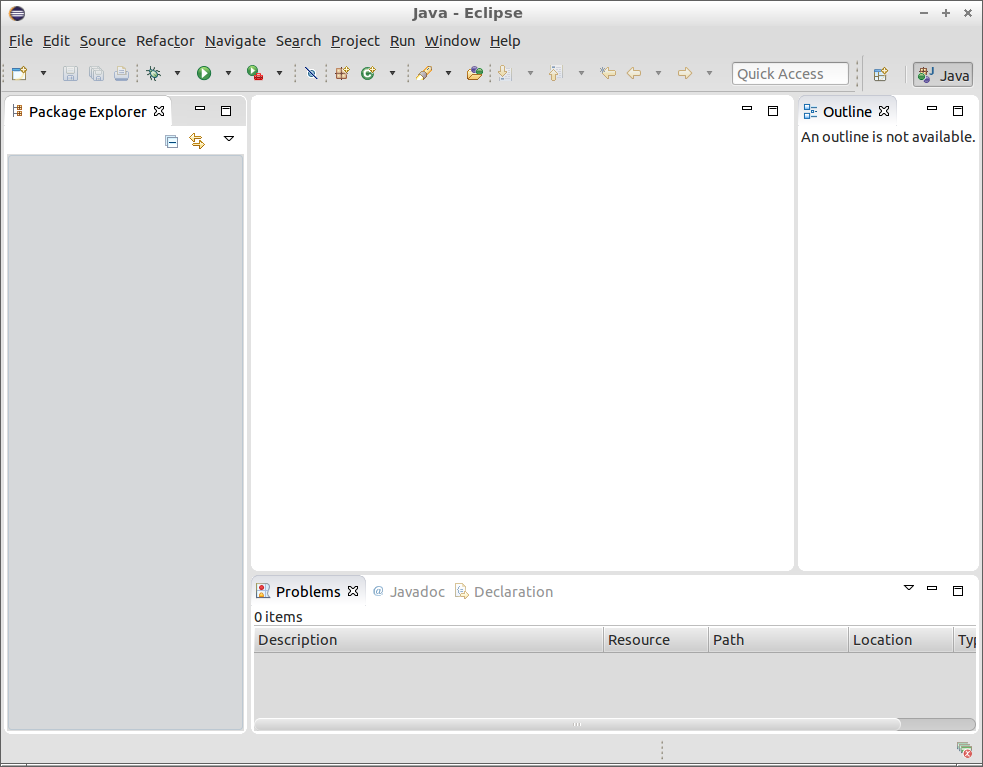Image resolution: width=983 pixels, height=767 pixels.
Task: Open the Package Explorer View Menu triangle
Action: click(x=229, y=139)
